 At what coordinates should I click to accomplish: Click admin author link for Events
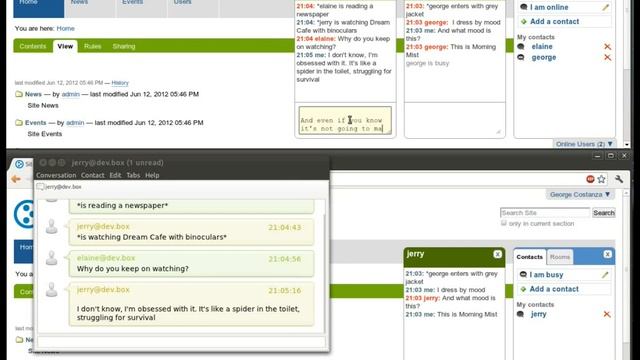pyautogui.click(x=75, y=123)
